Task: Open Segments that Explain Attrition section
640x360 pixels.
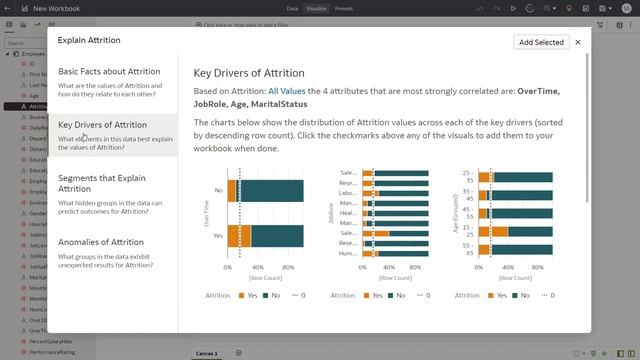Action: pos(113,194)
